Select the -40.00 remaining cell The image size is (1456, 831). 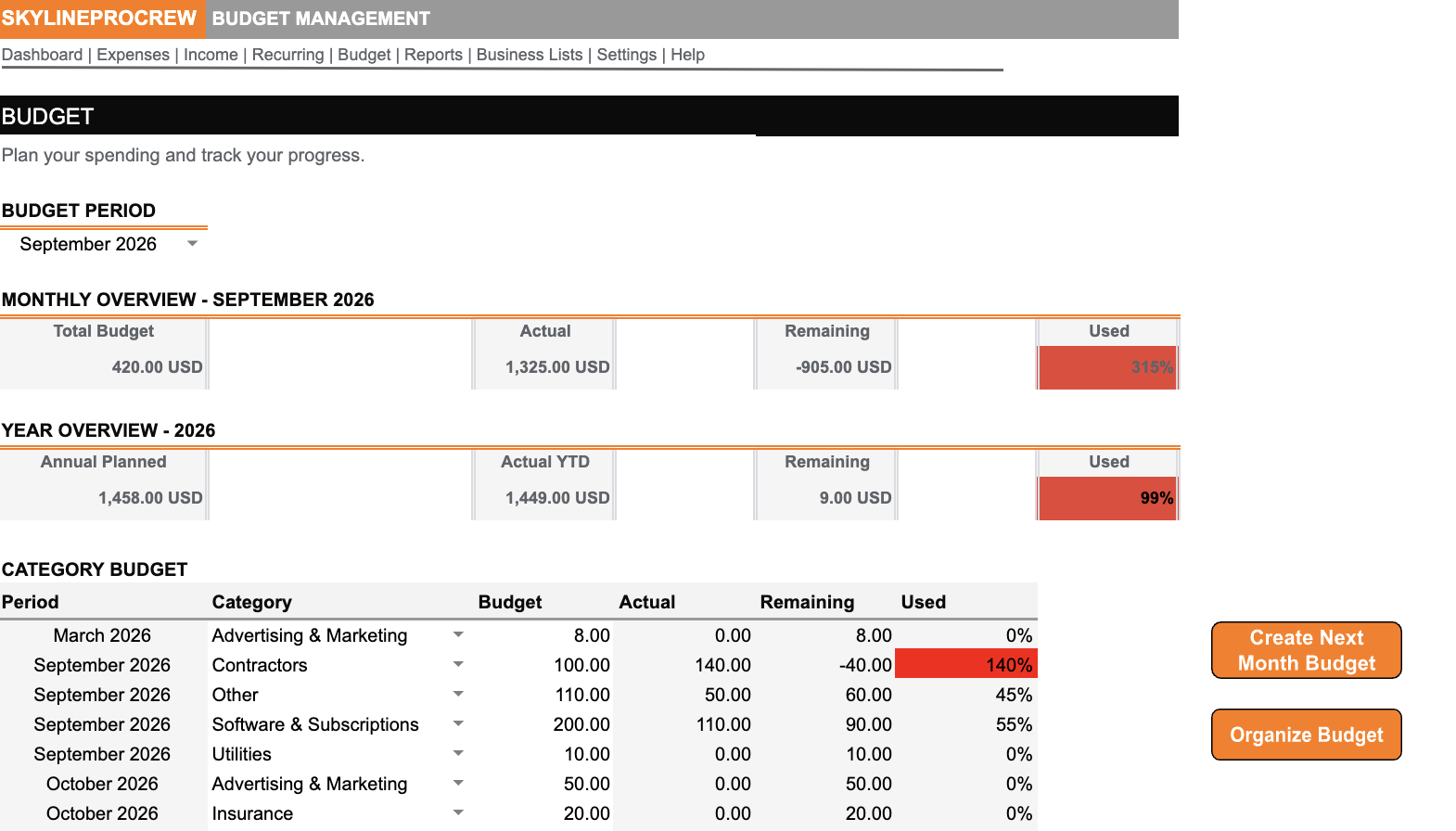click(x=825, y=665)
